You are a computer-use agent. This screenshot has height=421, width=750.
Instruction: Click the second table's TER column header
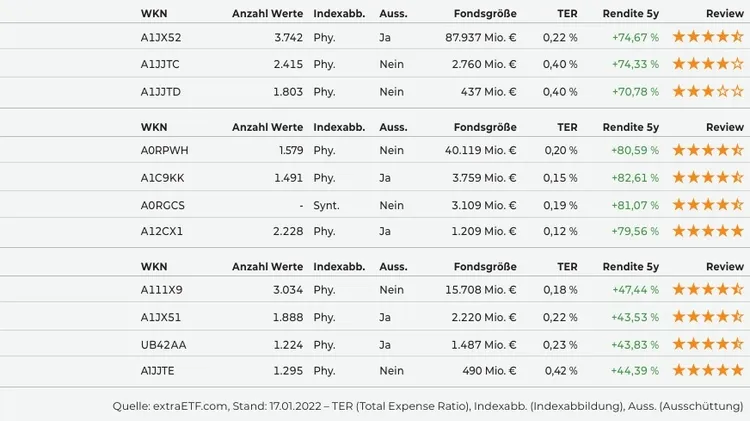[567, 127]
